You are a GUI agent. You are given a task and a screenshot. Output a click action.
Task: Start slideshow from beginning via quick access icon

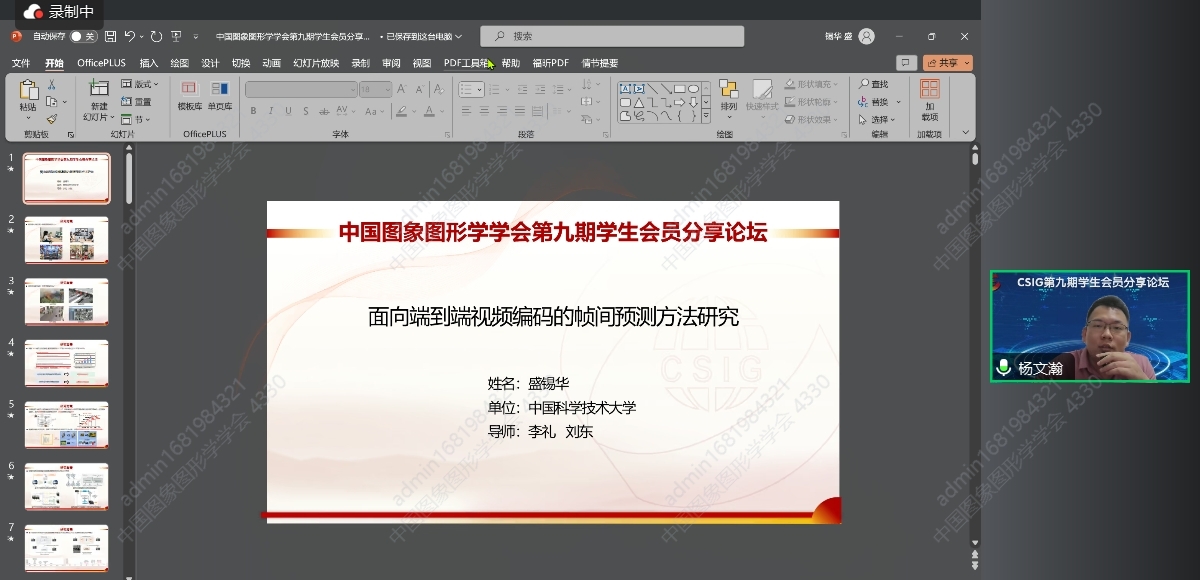176,37
